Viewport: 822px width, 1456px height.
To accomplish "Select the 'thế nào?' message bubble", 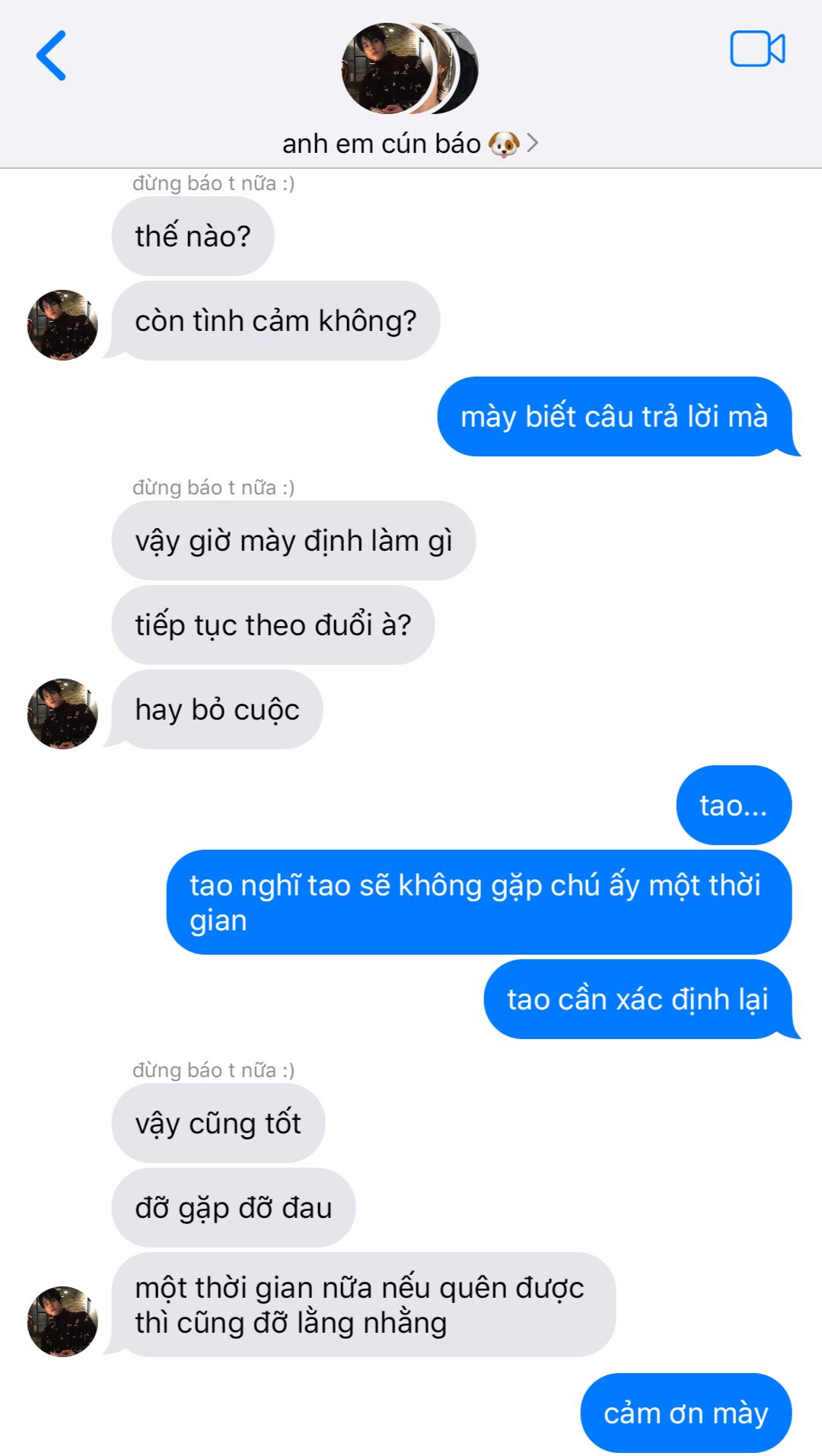I will [x=193, y=237].
